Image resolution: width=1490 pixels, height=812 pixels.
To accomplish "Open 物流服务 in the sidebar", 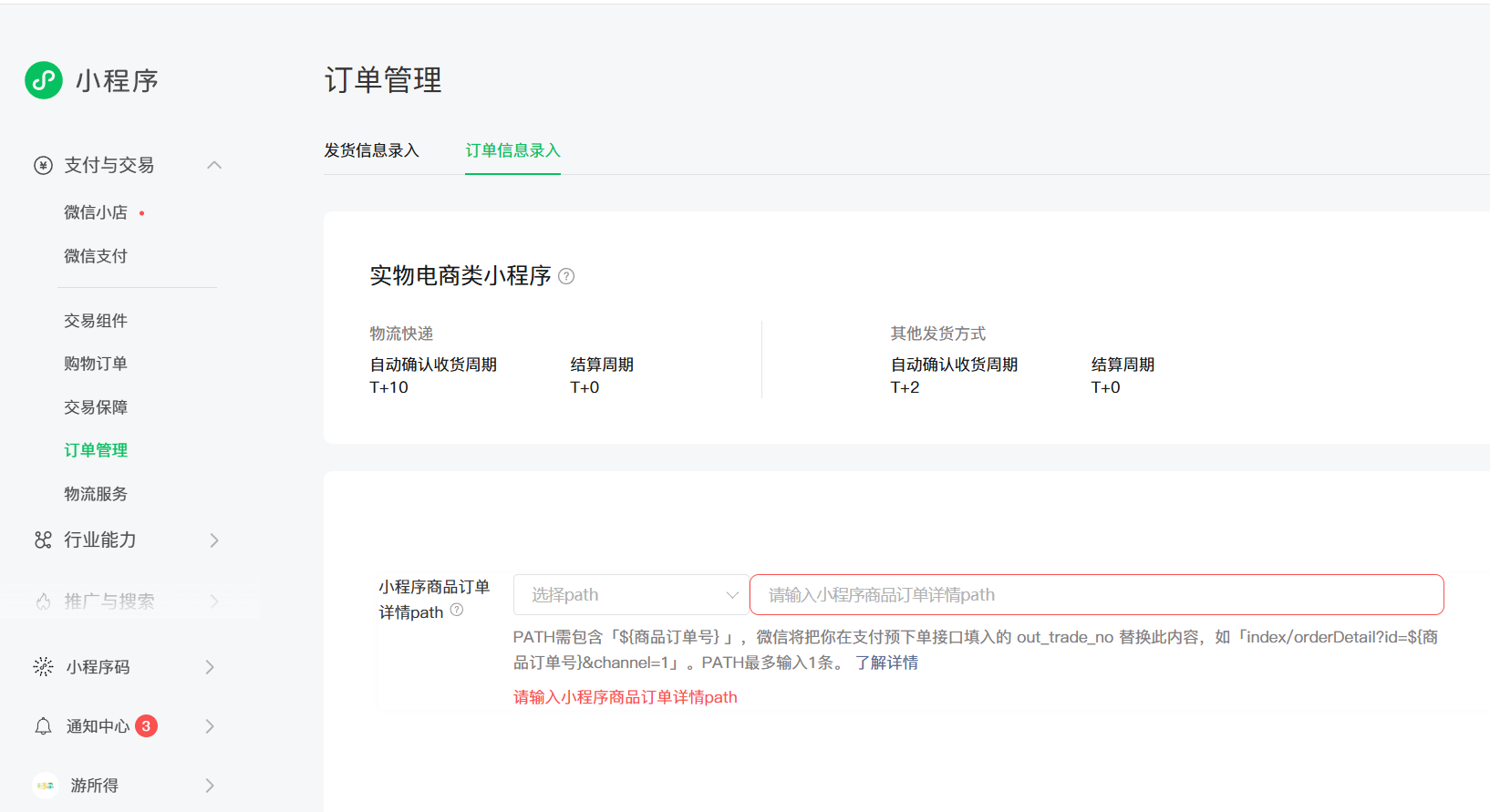I will click(96, 494).
